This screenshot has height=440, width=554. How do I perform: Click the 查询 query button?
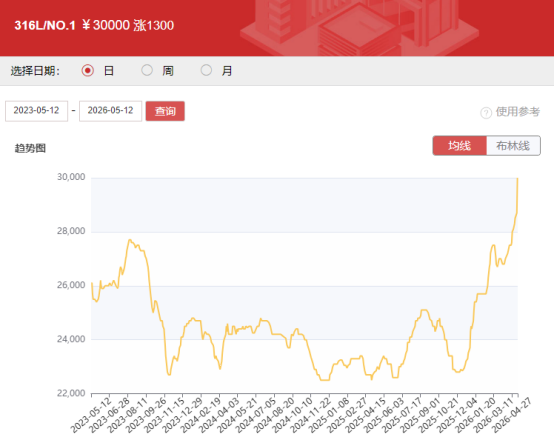click(165, 111)
